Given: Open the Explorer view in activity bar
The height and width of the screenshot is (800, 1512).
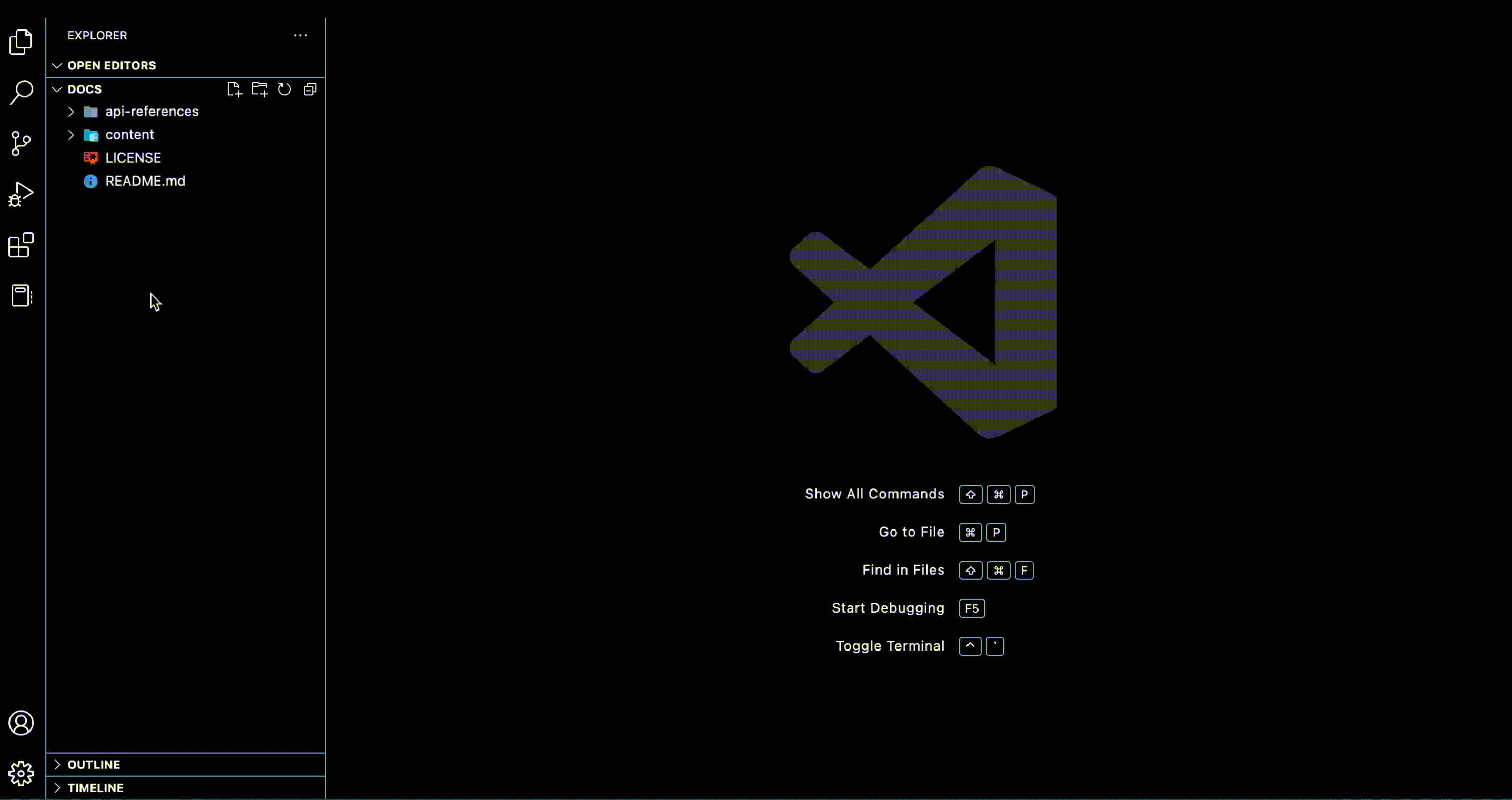Looking at the screenshot, I should 21,42.
